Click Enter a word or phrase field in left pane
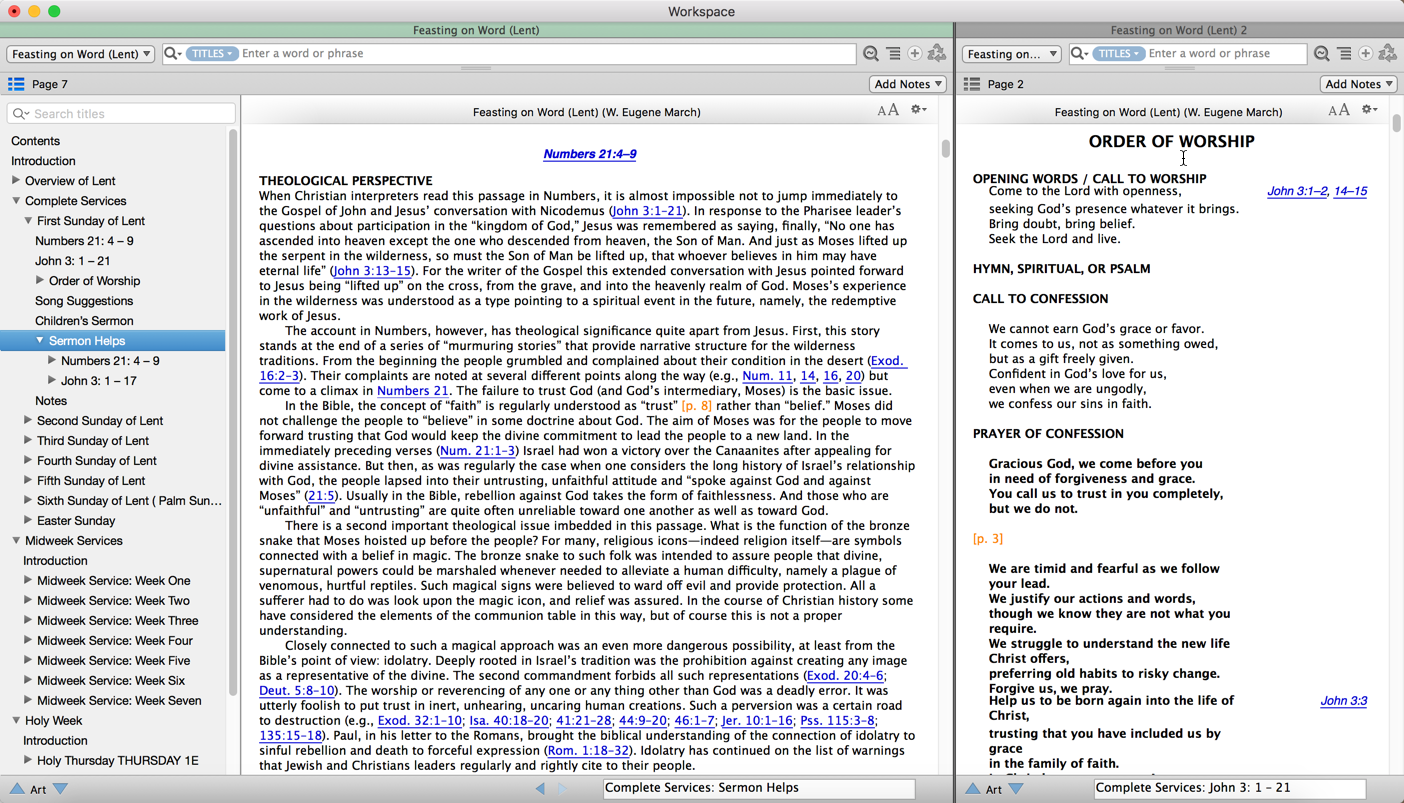The height and width of the screenshot is (803, 1404). (547, 54)
